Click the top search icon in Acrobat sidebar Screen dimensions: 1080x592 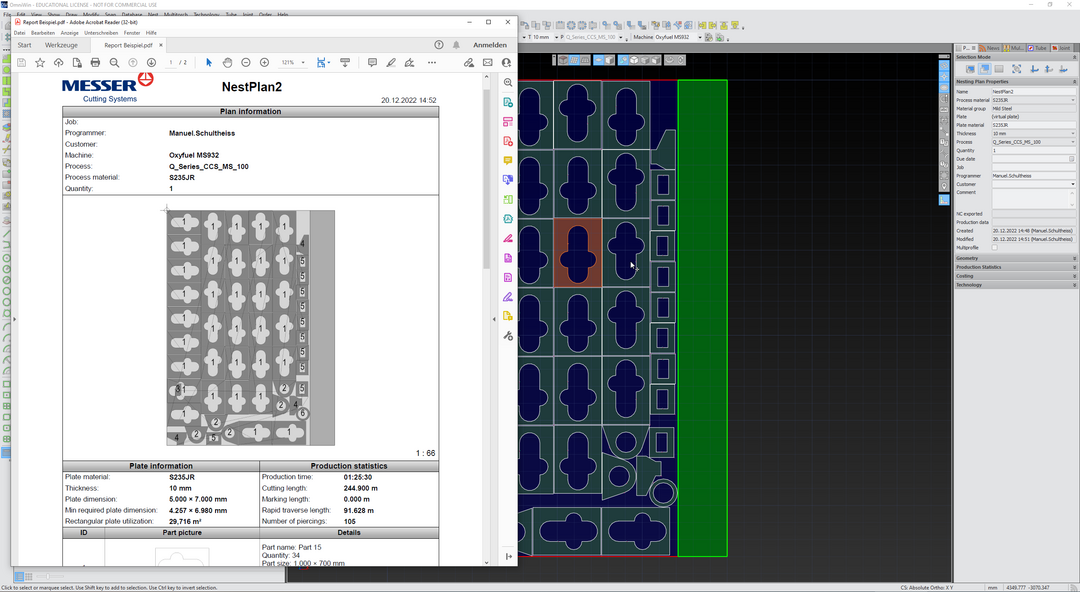pyautogui.click(x=508, y=83)
